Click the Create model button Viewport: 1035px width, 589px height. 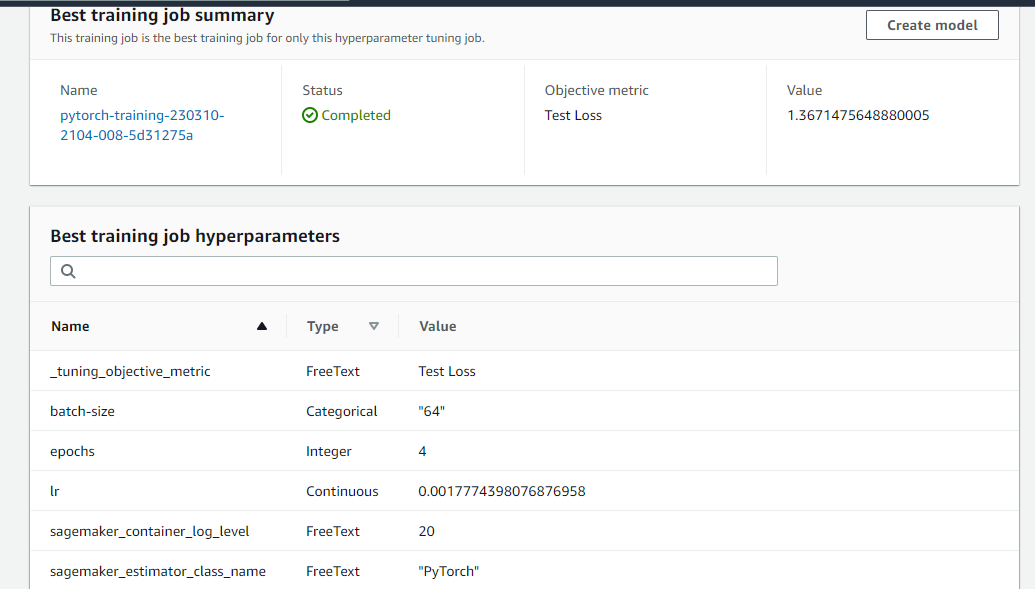[x=931, y=25]
